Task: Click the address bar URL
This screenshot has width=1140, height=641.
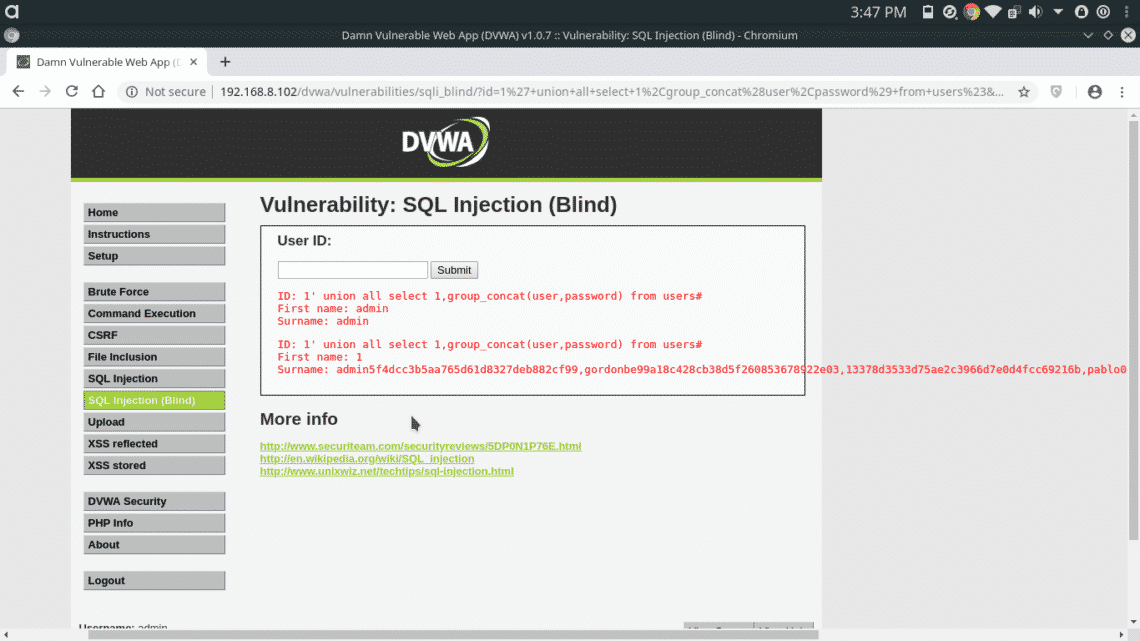Action: pos(611,92)
